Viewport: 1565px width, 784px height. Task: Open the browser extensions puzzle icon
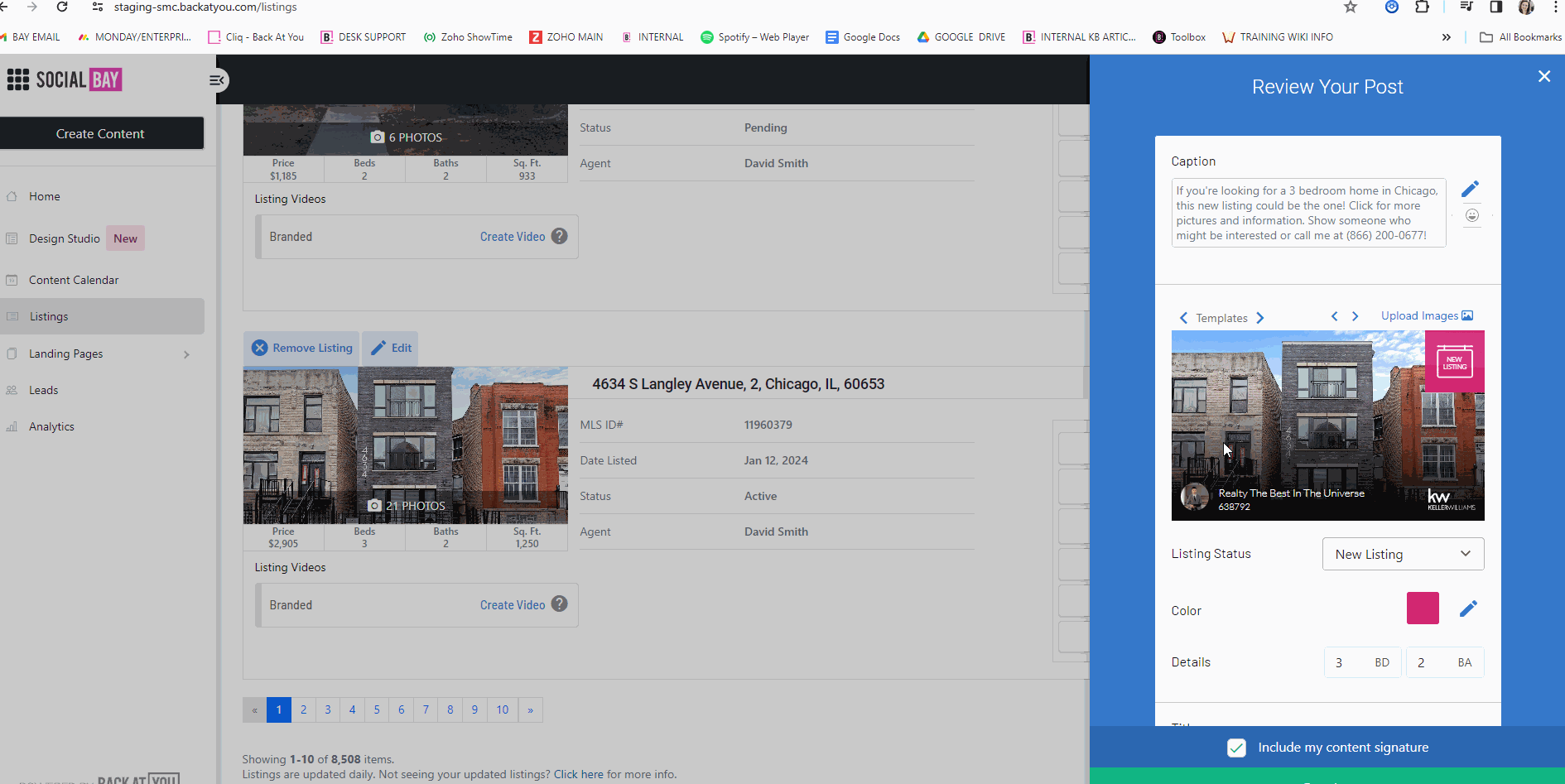point(1422,7)
